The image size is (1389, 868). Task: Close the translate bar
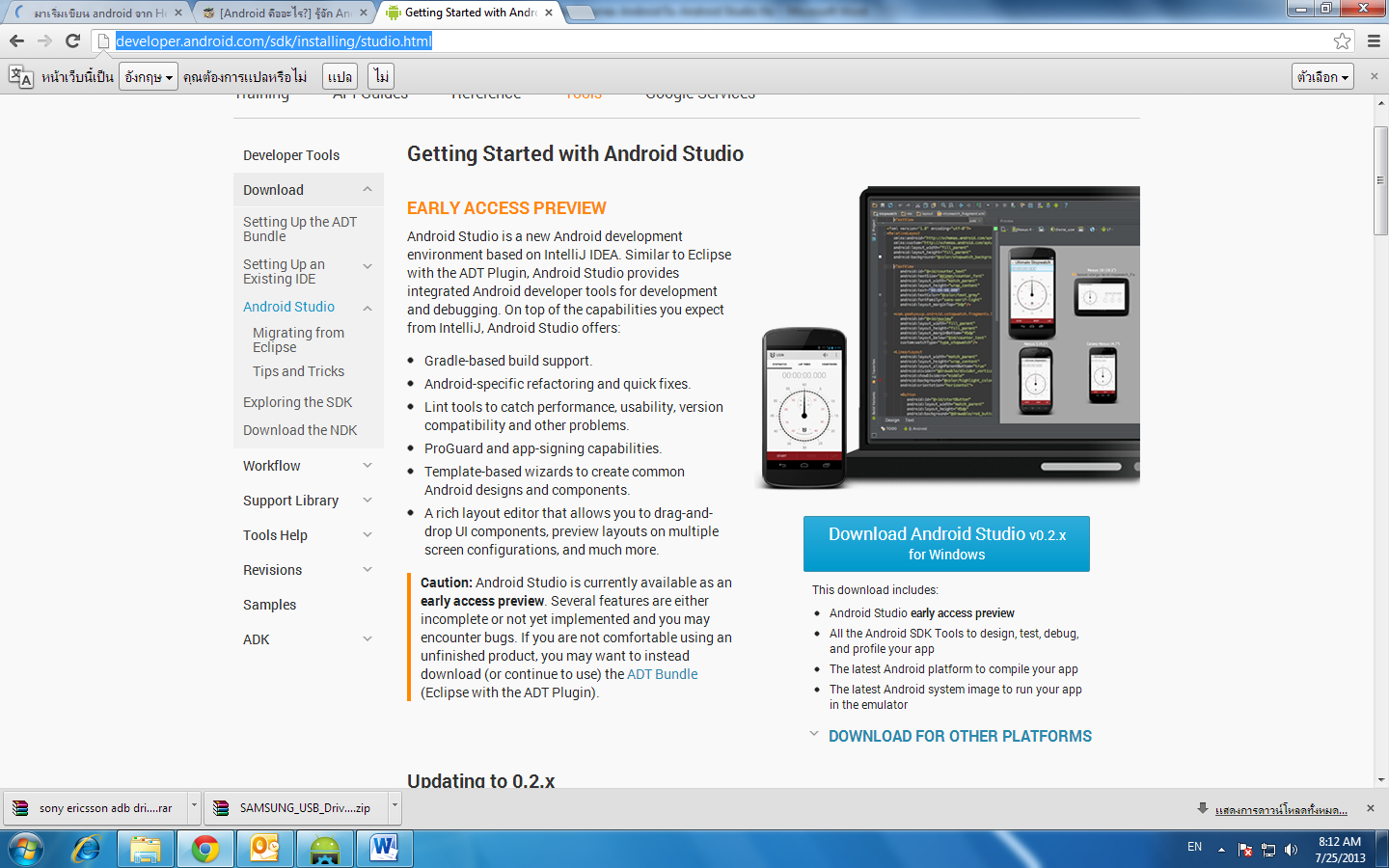[x=1375, y=76]
